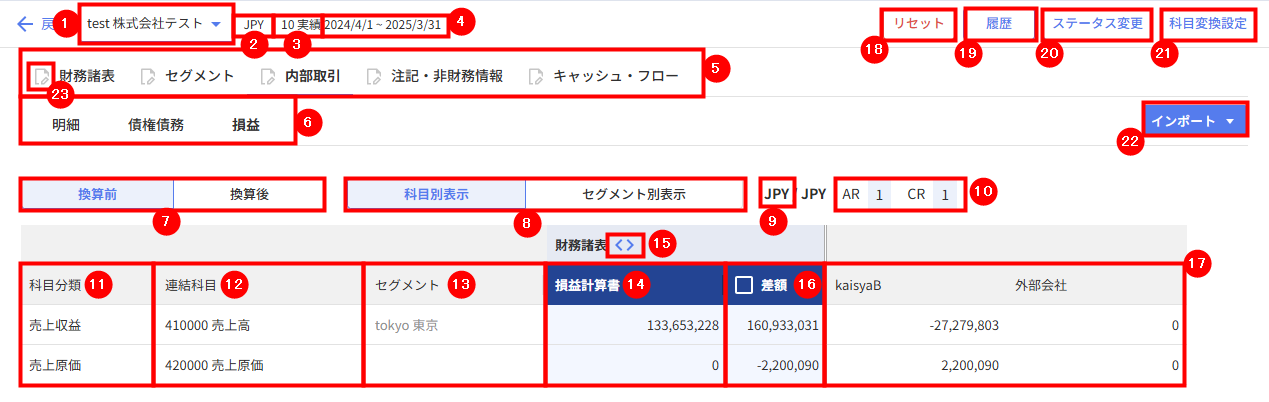Click the 損益計算書 column header
Viewport: 1269px width, 402px height.
click(x=633, y=285)
